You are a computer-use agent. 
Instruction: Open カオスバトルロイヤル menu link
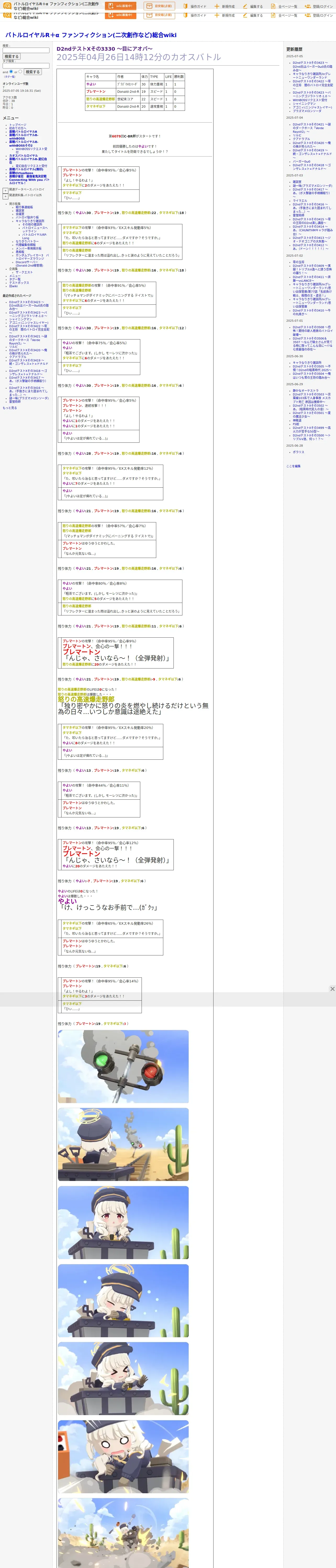[x=23, y=155]
